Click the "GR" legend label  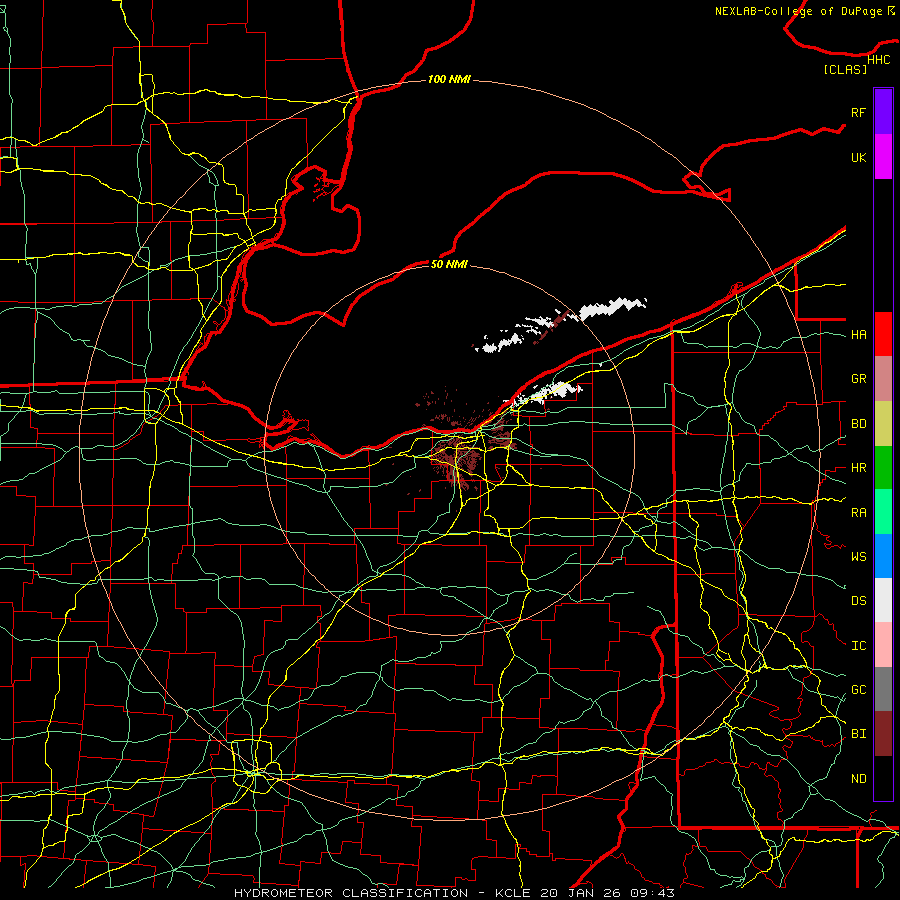pos(858,379)
